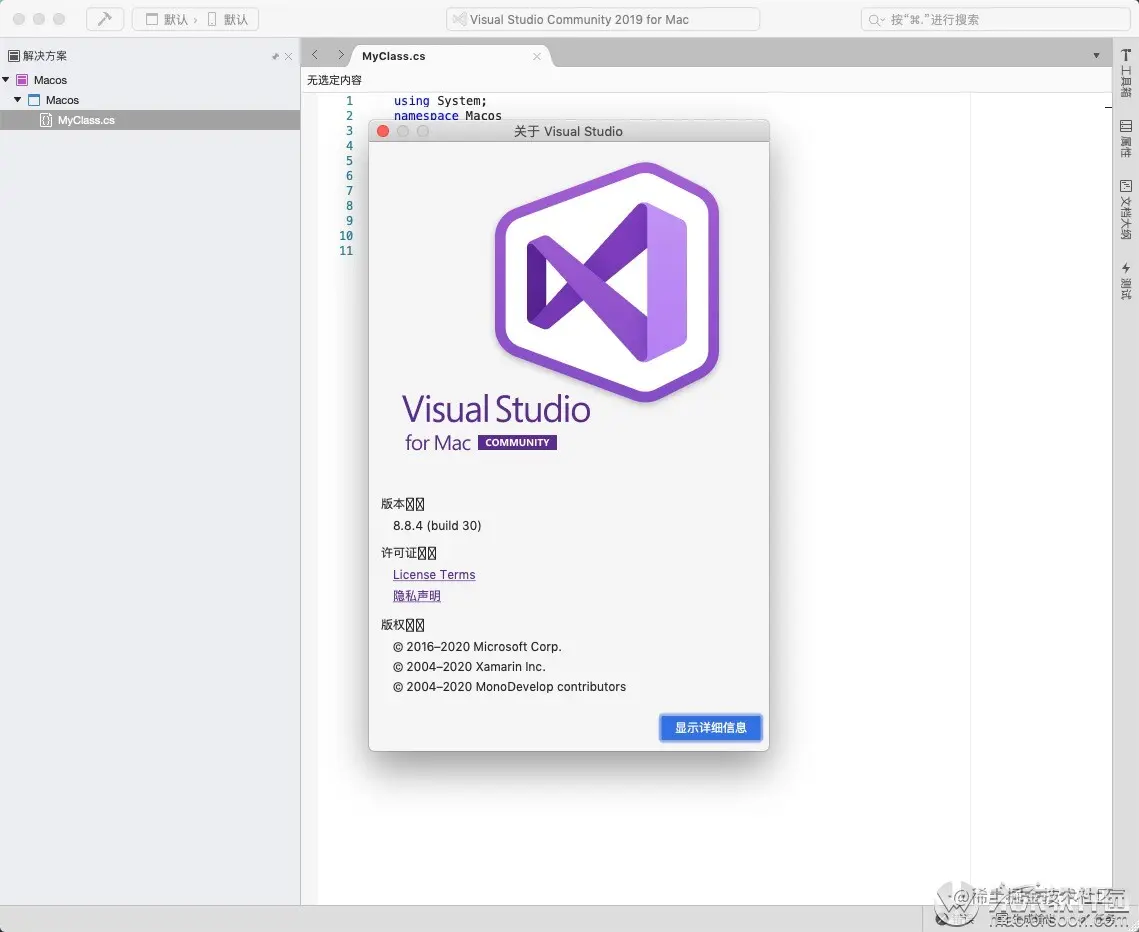Viewport: 1139px width, 932px height.
Task: Click the Microsoft Corp. copyright line
Action: [x=477, y=647]
